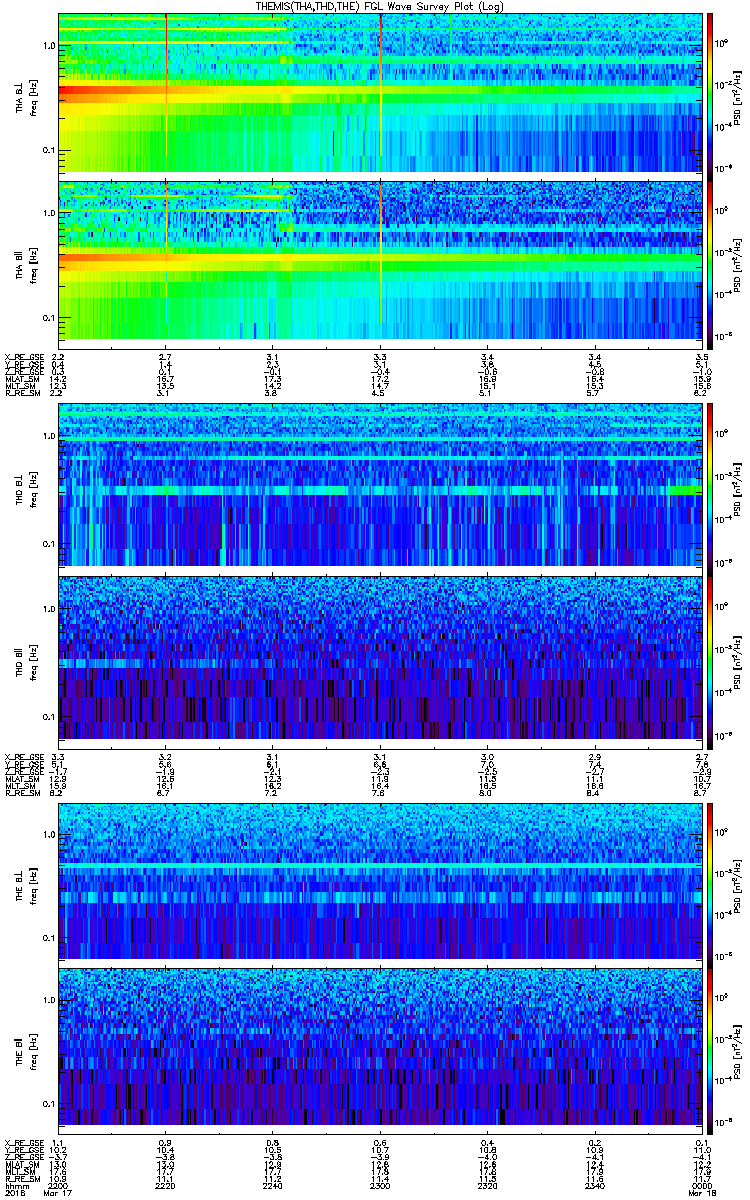
Task: Click the "Mar 18" date label at bottom
Action: [x=700, y=1193]
